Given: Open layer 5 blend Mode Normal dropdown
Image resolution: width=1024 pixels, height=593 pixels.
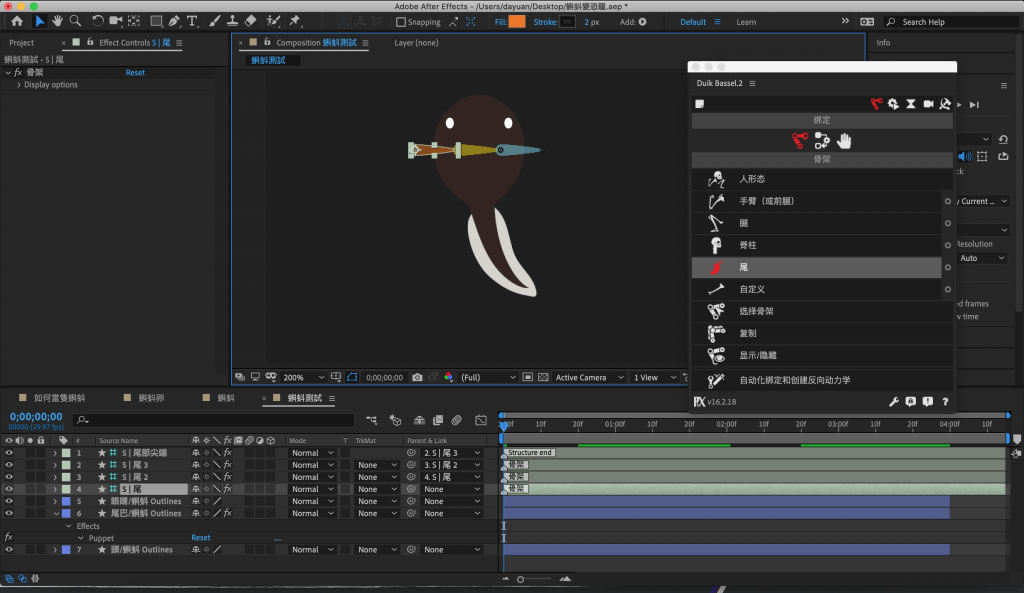Looking at the screenshot, I should pos(312,501).
